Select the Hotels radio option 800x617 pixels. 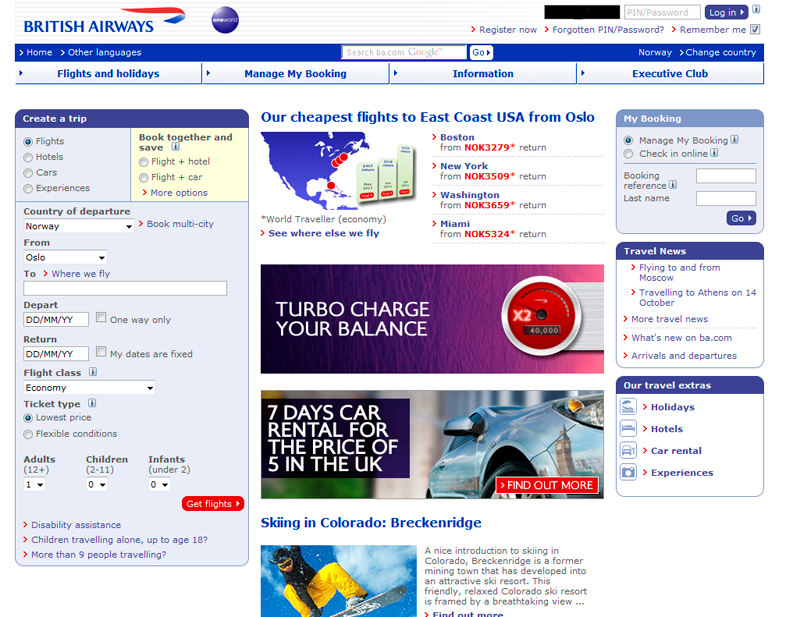point(28,158)
